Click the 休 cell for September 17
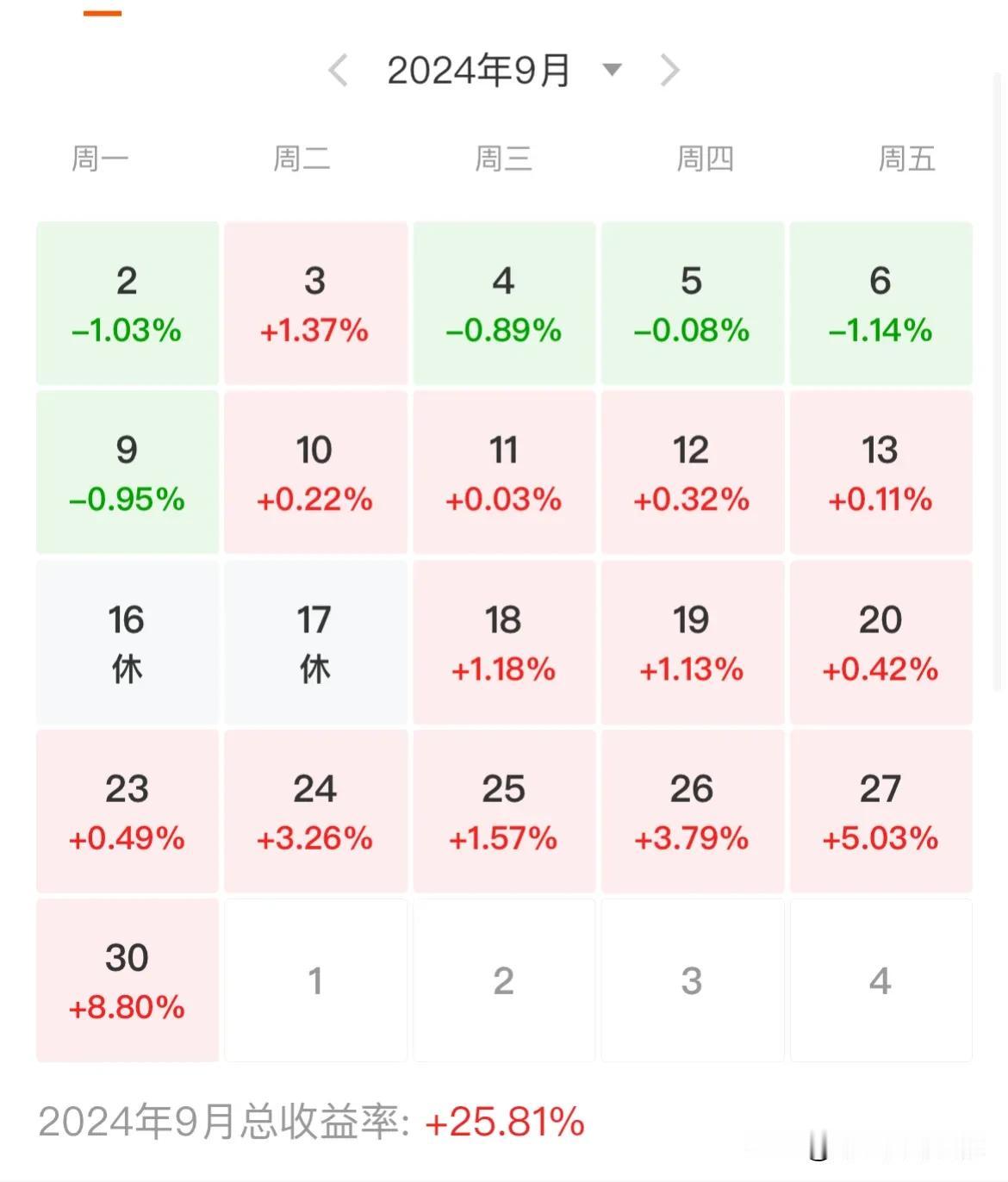 (315, 643)
